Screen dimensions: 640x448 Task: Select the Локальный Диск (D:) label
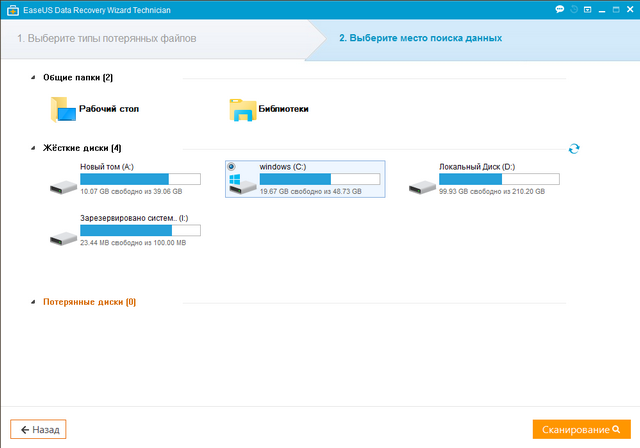477,166
